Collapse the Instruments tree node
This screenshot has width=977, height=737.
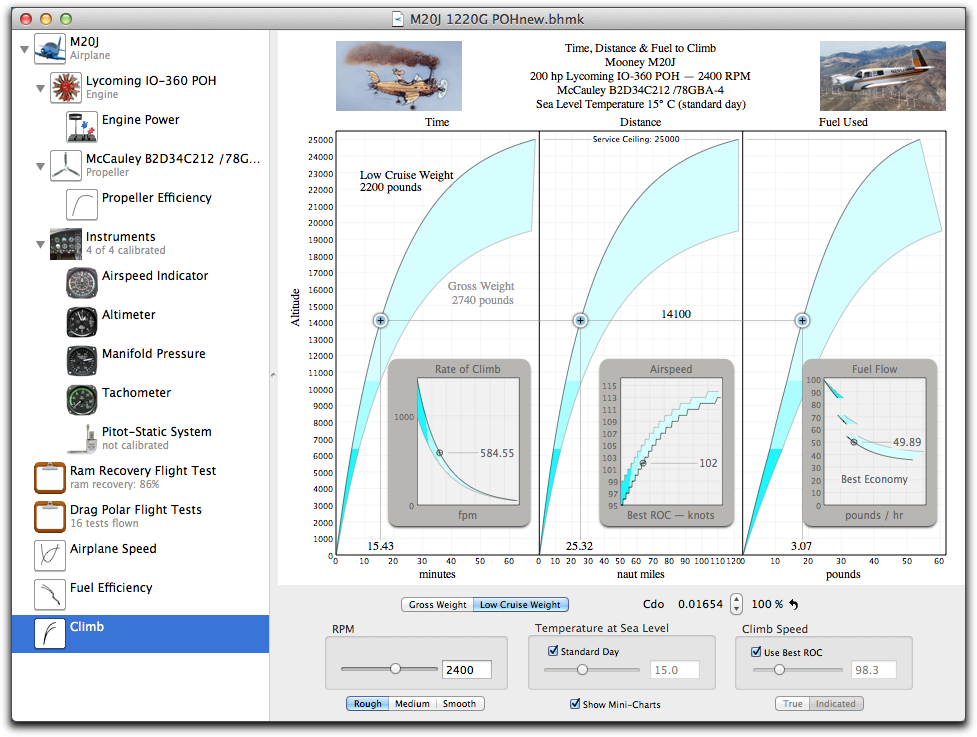point(41,244)
